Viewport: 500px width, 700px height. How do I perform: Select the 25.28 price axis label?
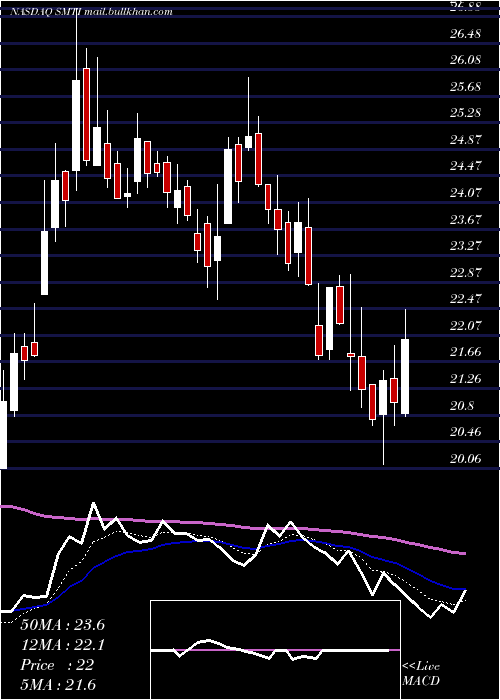[465, 112]
